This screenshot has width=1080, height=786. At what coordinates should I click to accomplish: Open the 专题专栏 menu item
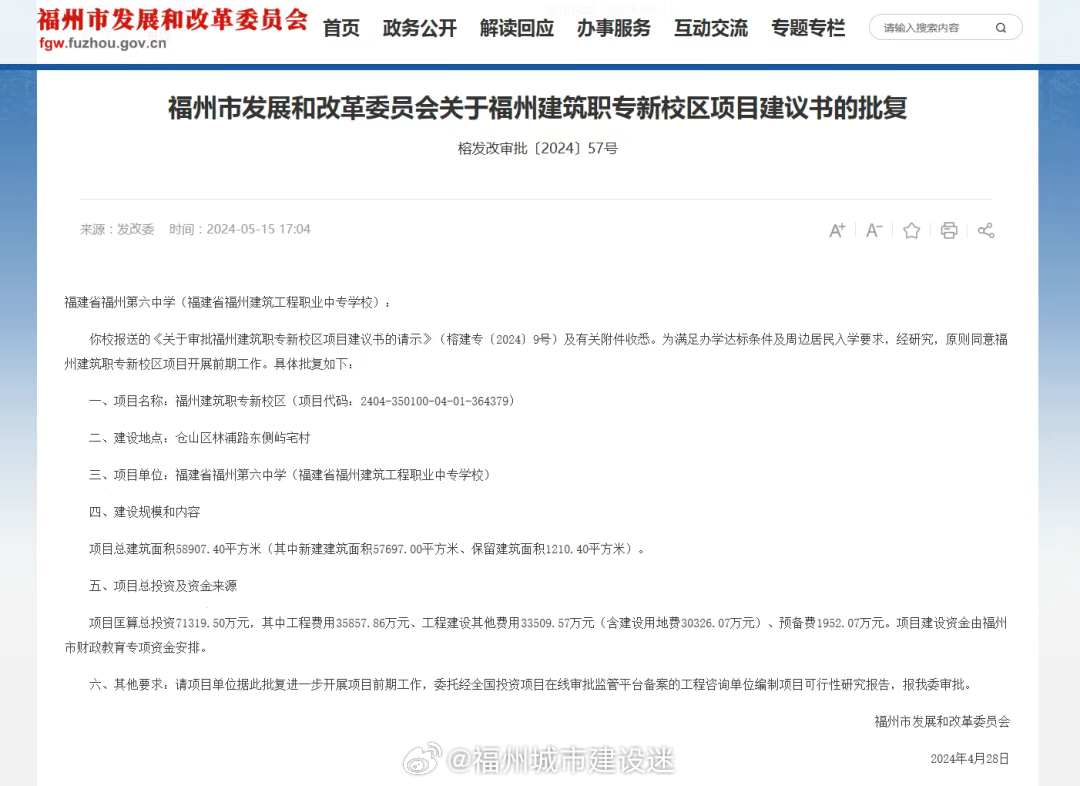[x=808, y=28]
